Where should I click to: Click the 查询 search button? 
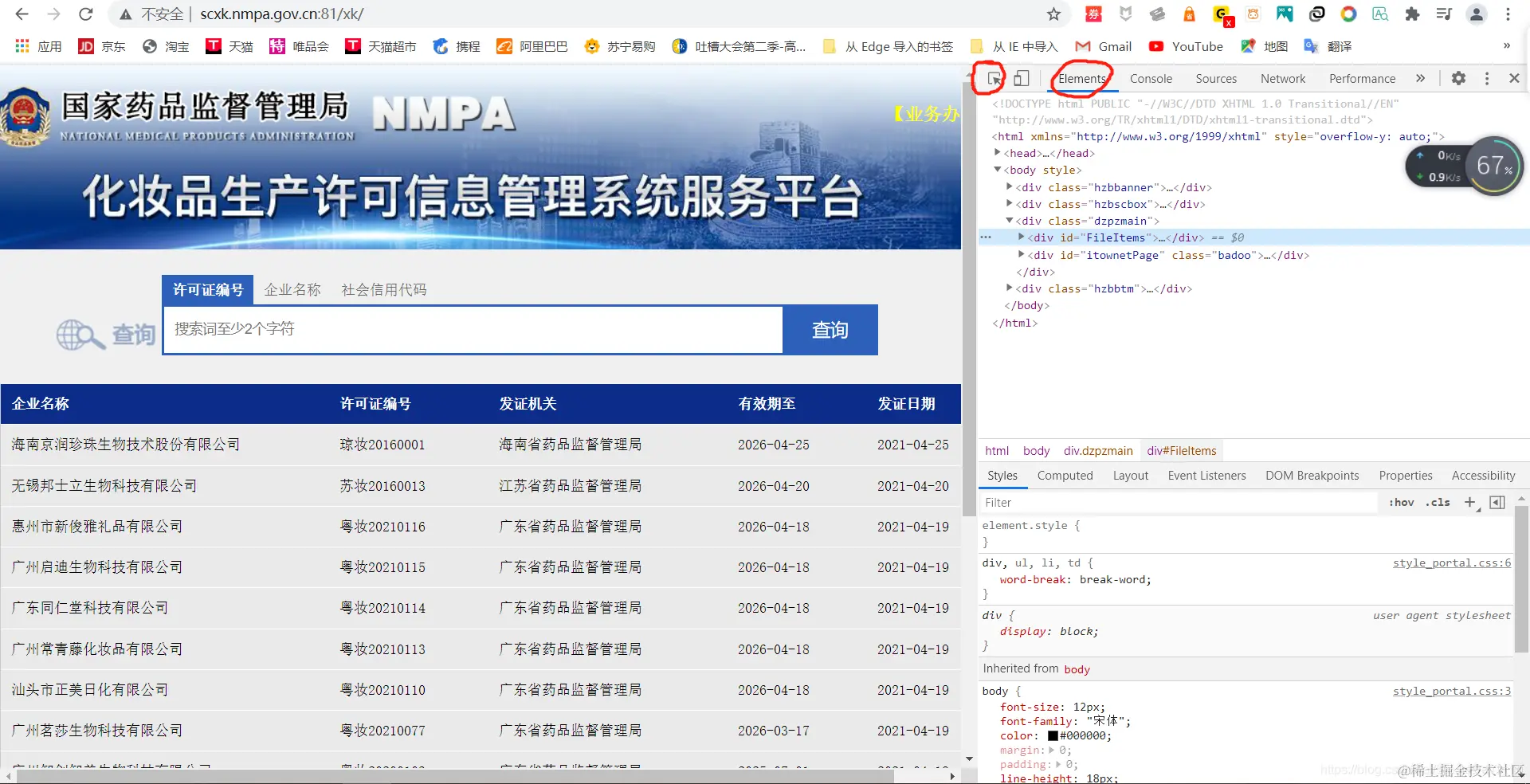(830, 330)
